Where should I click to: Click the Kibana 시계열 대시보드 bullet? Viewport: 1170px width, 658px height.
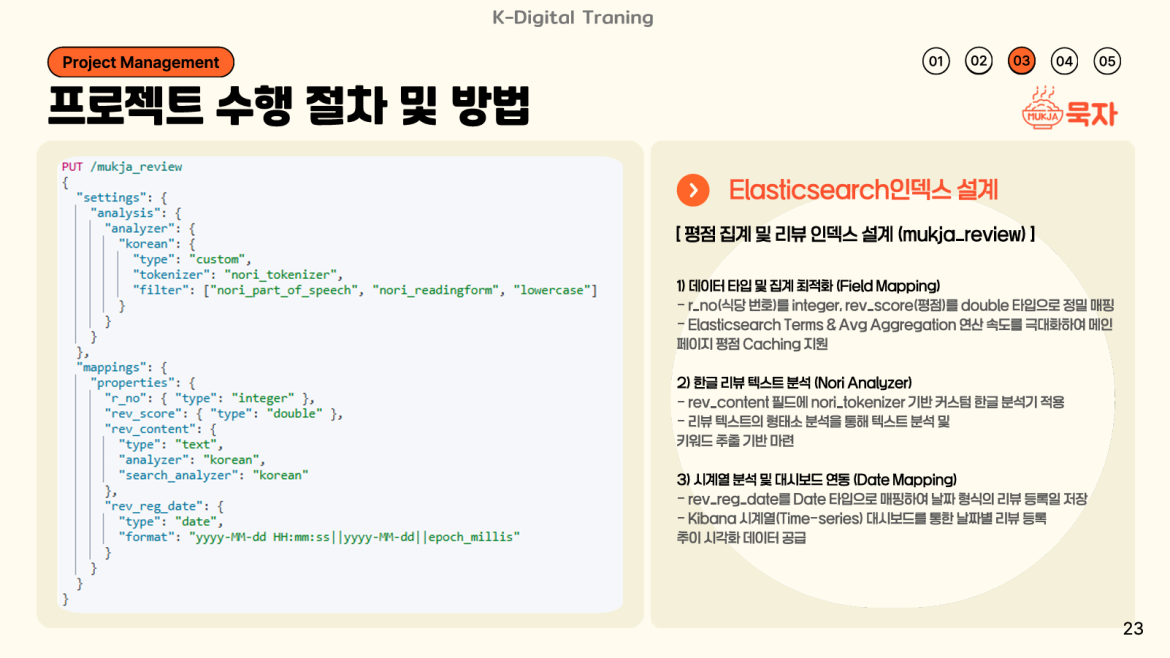(x=862, y=518)
